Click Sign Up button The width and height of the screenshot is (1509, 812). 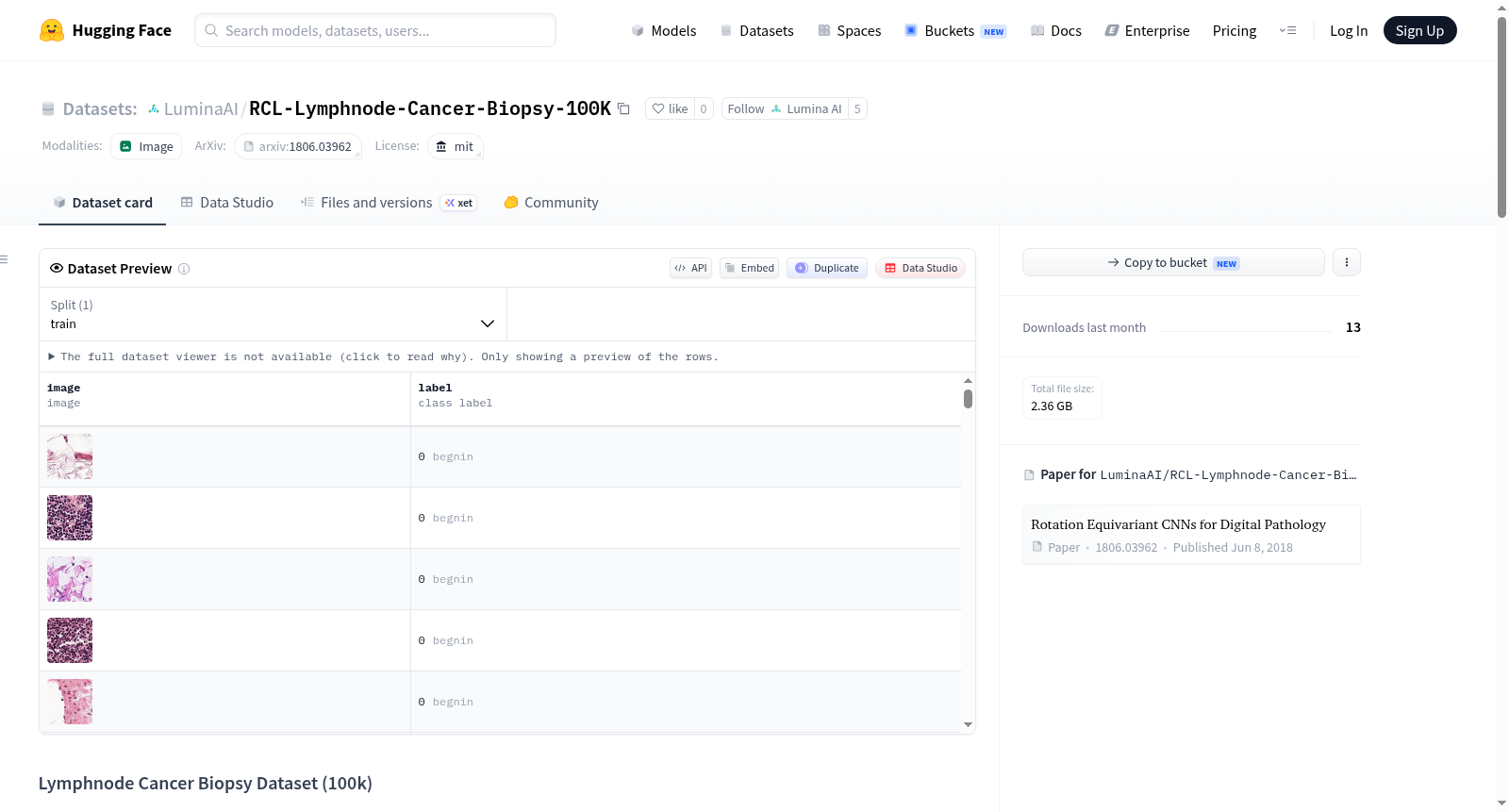[1419, 30]
